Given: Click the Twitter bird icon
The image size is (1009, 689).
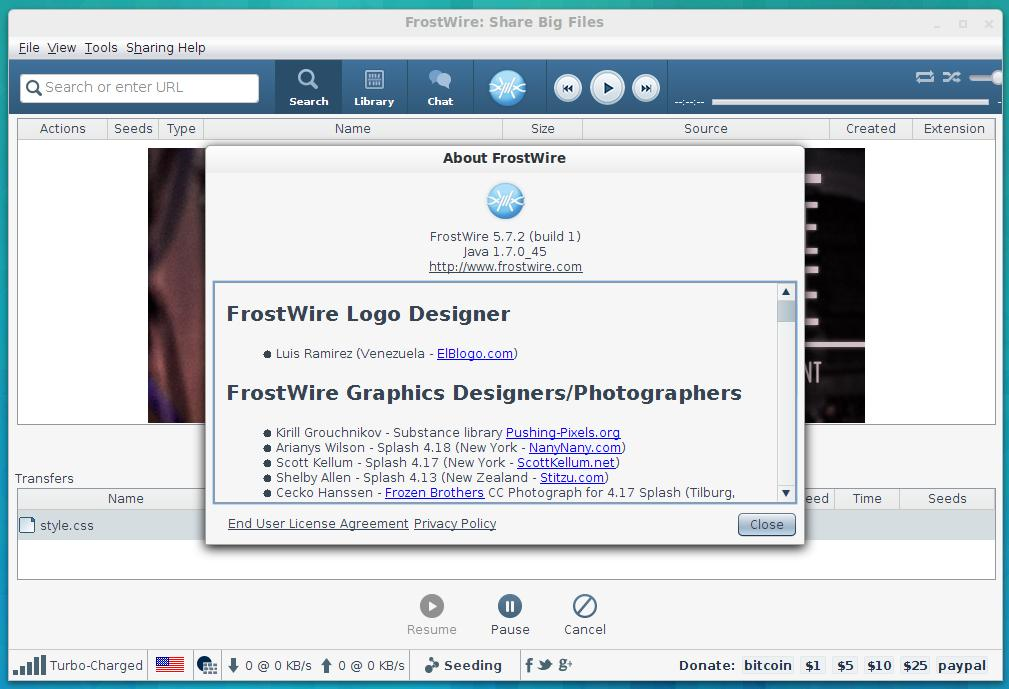Looking at the screenshot, I should click(x=546, y=665).
